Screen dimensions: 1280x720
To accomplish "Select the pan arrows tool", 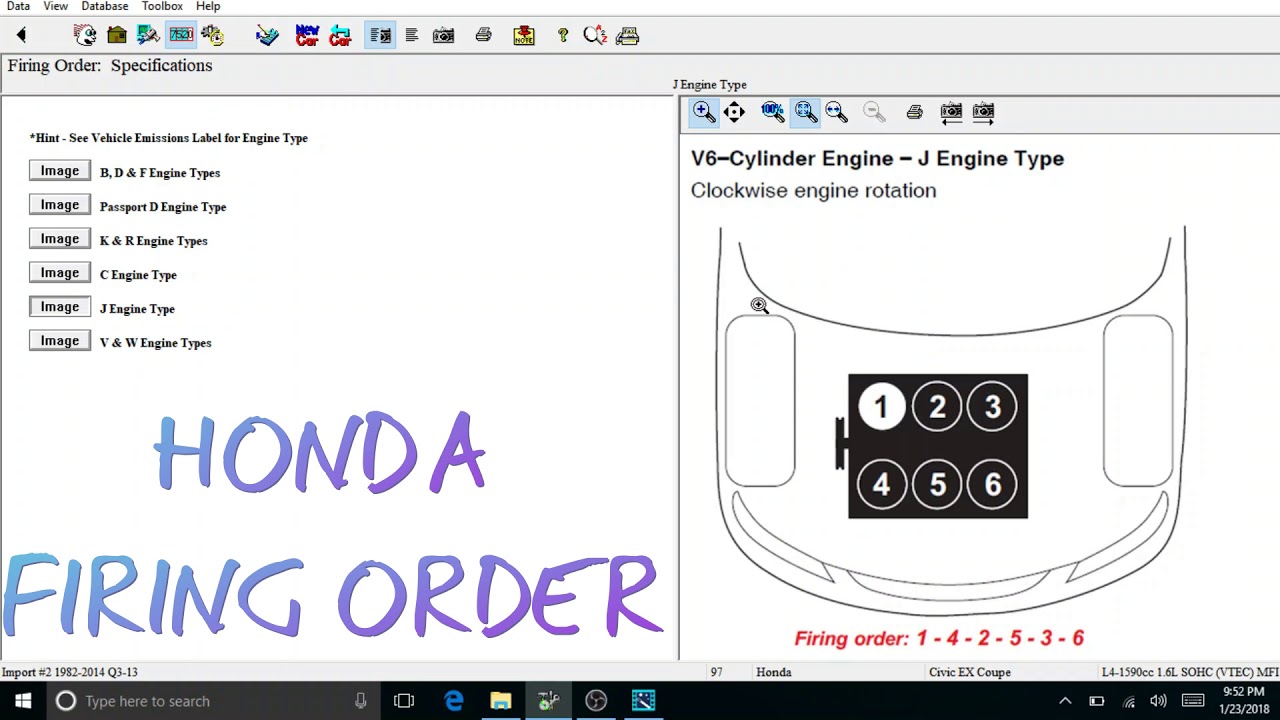I will tap(735, 112).
